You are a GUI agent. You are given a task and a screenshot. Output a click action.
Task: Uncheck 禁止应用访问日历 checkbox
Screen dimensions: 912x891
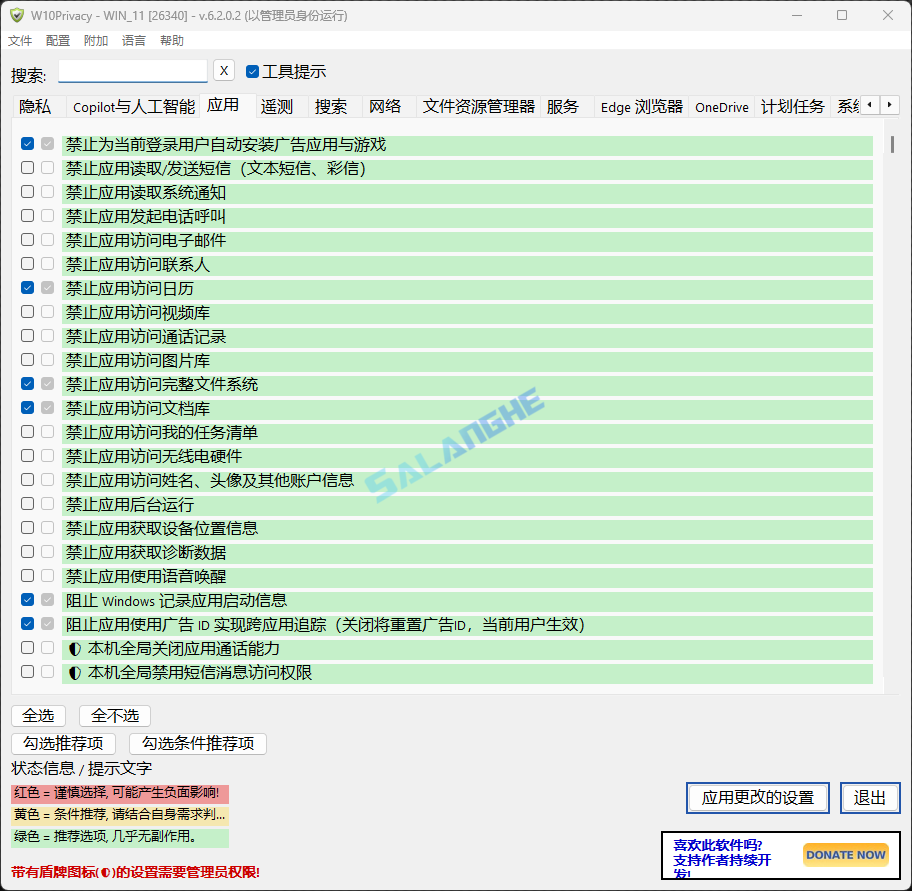(27, 287)
